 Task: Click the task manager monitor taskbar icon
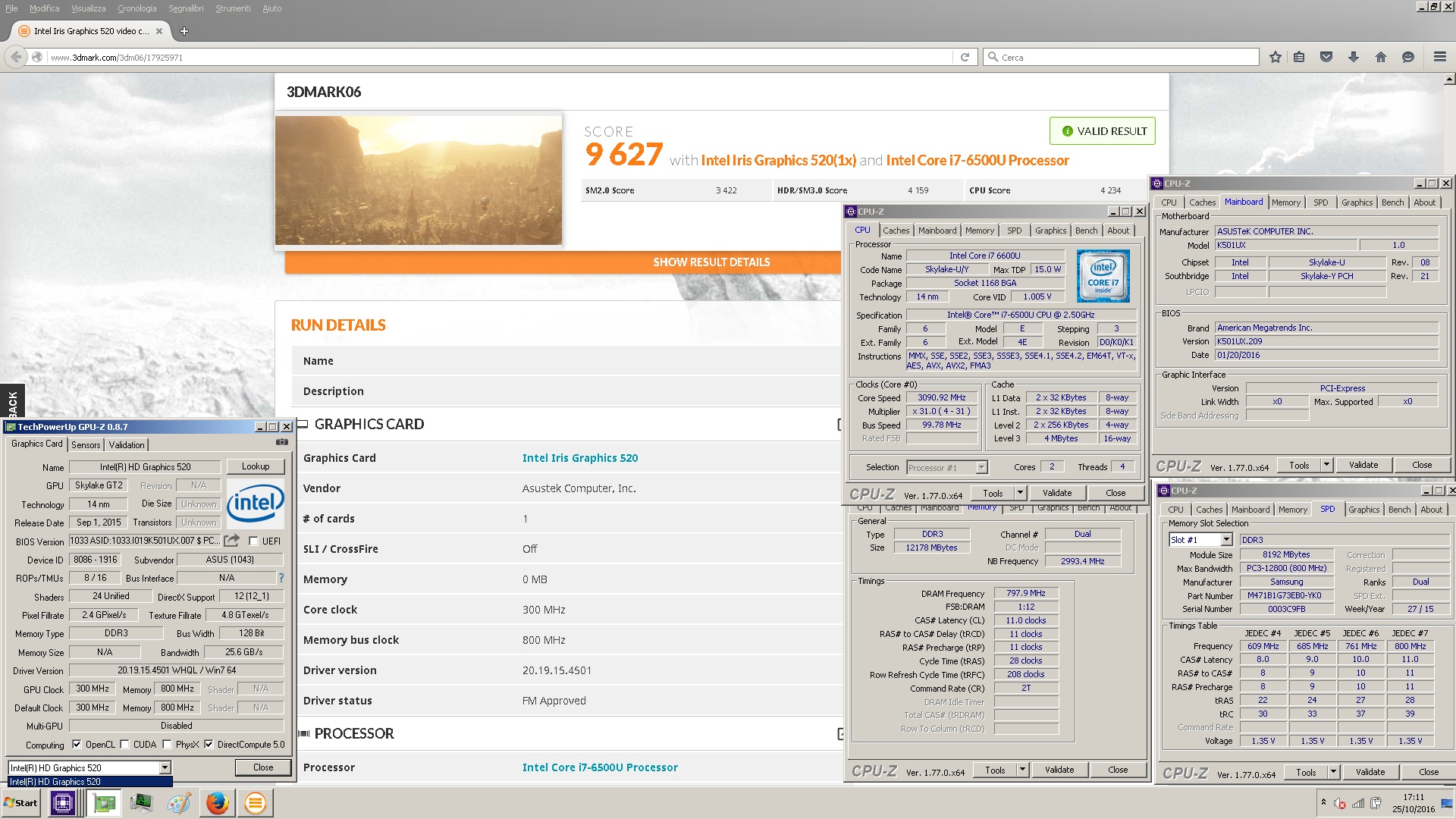click(x=141, y=802)
